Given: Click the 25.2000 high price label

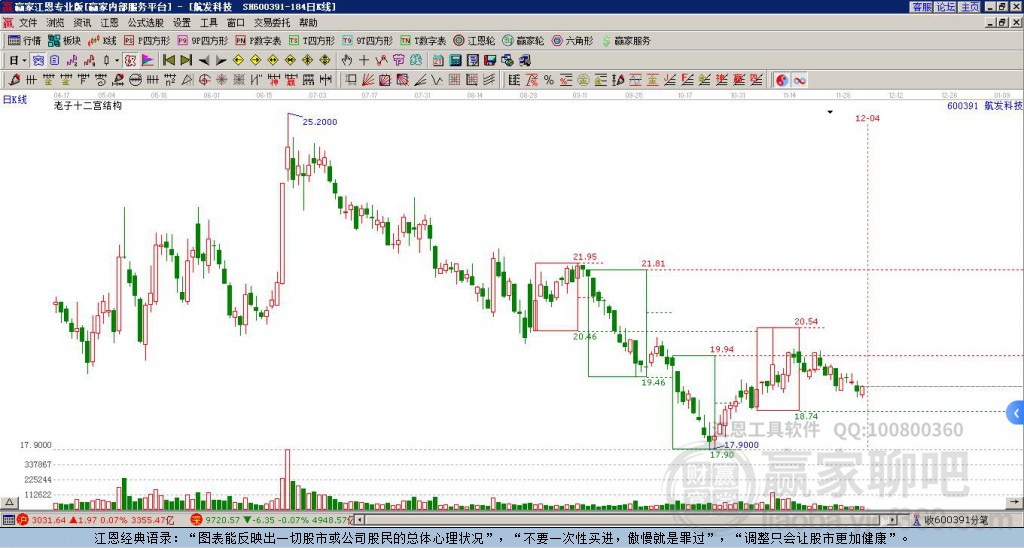Looking at the screenshot, I should click(320, 122).
